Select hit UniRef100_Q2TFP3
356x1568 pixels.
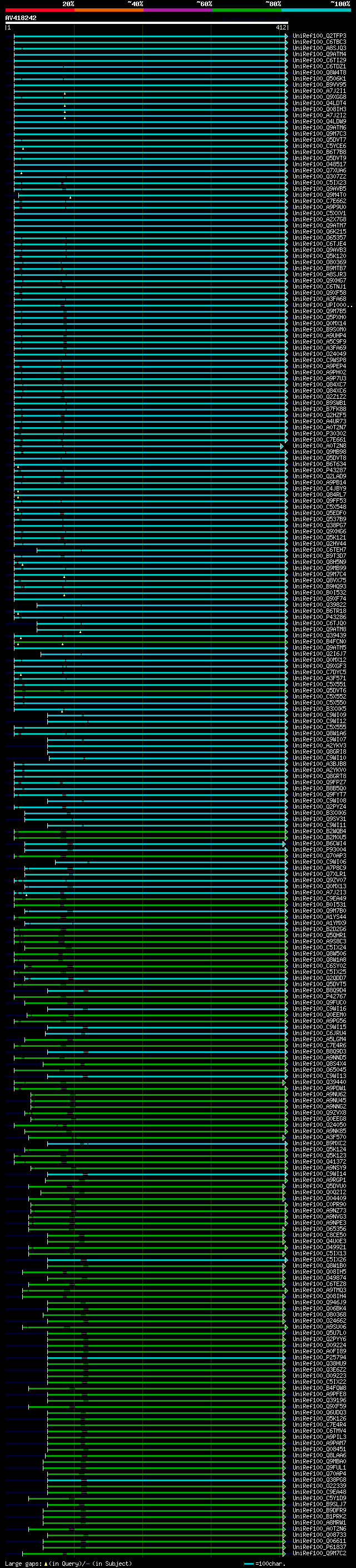[x=319, y=36]
